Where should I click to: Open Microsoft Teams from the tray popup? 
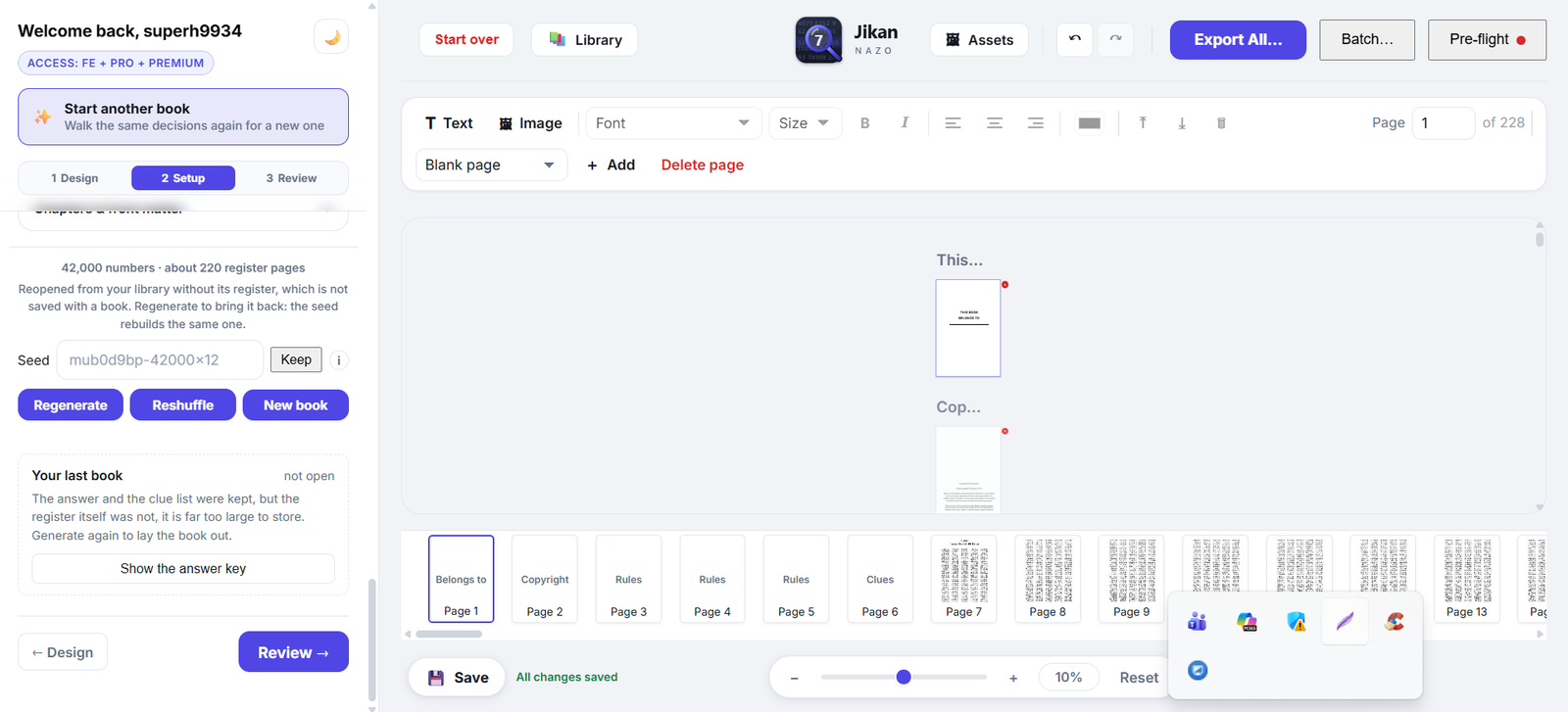pyautogui.click(x=1198, y=622)
